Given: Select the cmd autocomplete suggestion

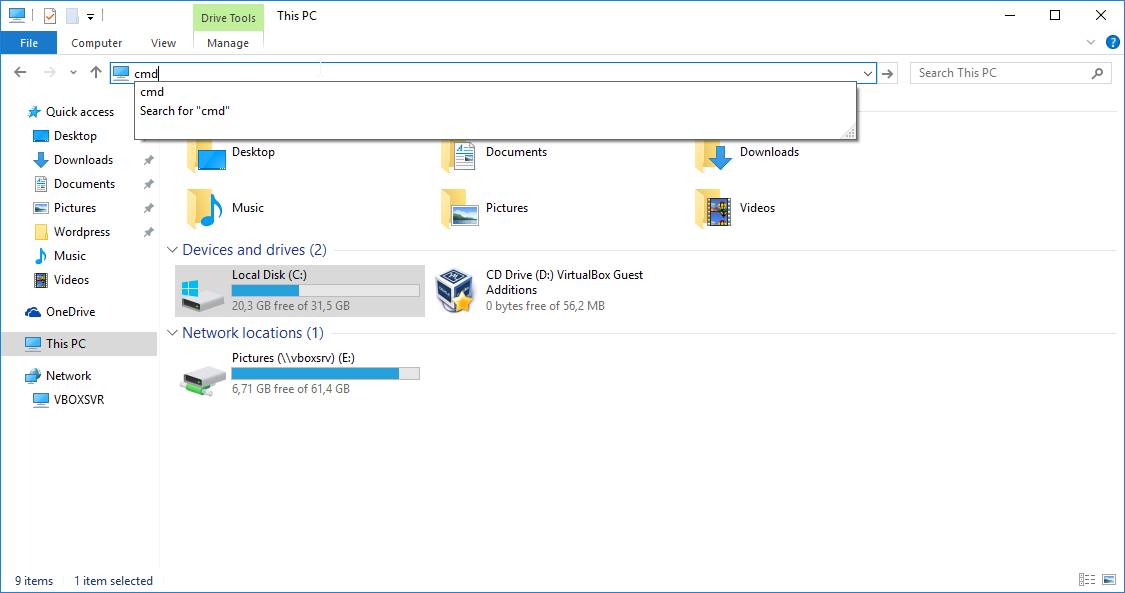Looking at the screenshot, I should click(495, 92).
